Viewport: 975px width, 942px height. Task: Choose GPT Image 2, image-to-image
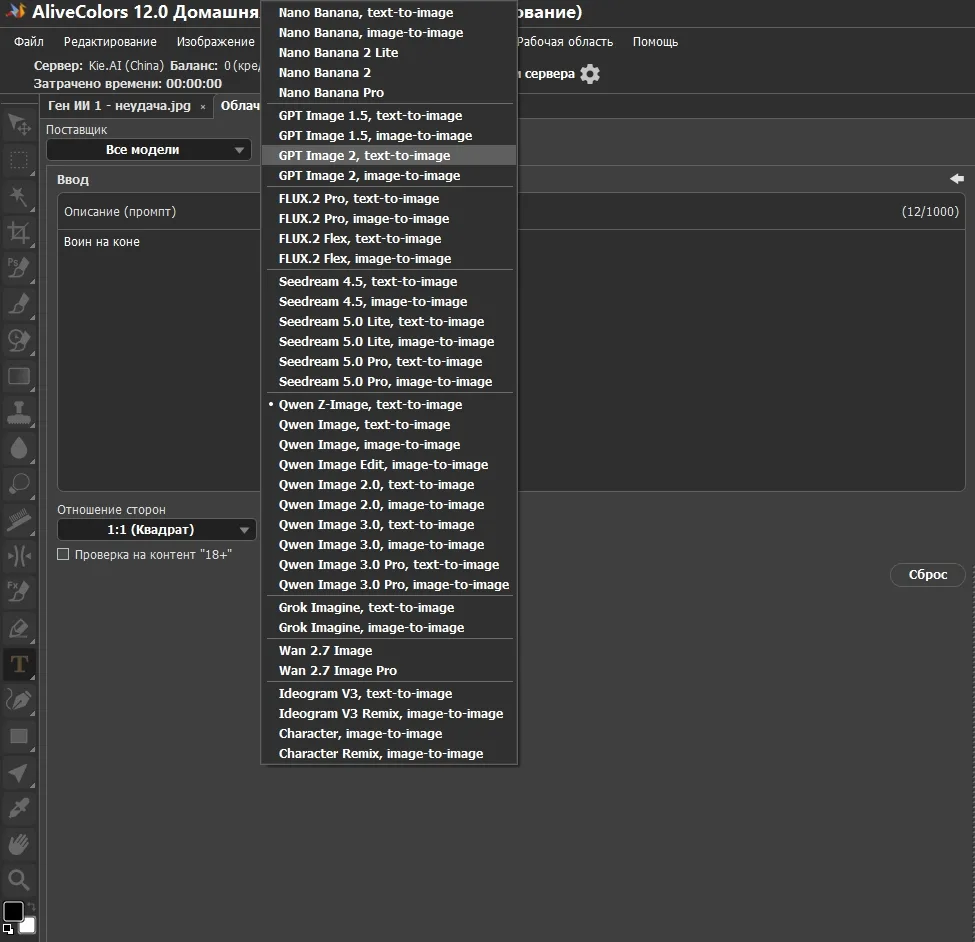point(389,175)
